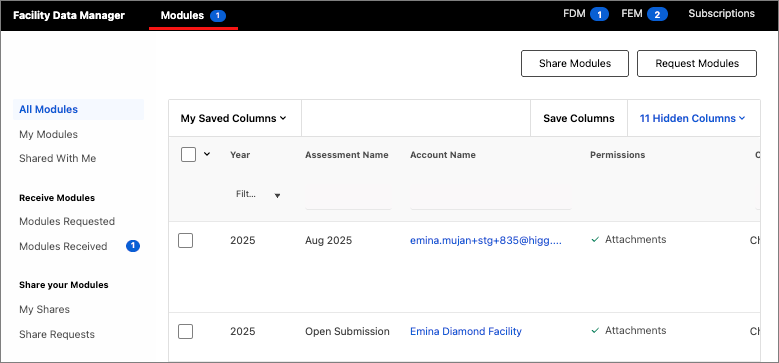Sort by Assessment Name column header
Screen dimensions: 779x363
tap(347, 155)
